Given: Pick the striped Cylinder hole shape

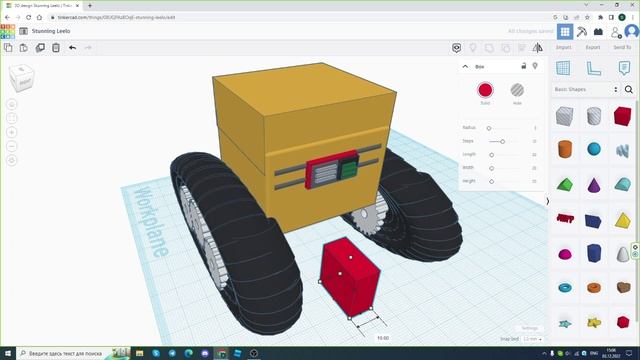Looking at the screenshot, I should [x=594, y=116].
